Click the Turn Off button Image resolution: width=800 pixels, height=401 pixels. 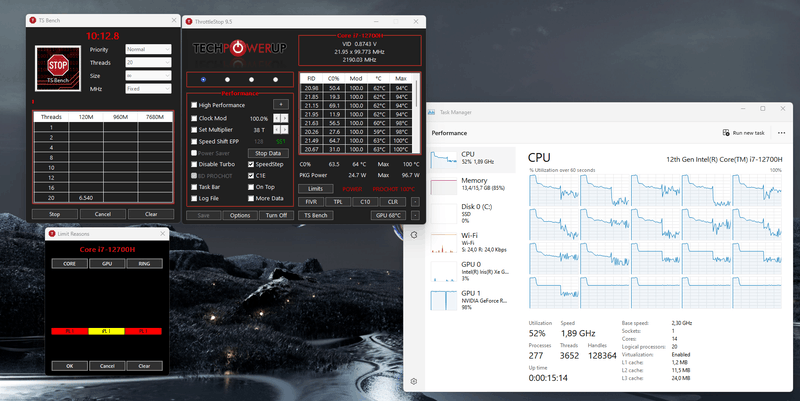tap(276, 215)
